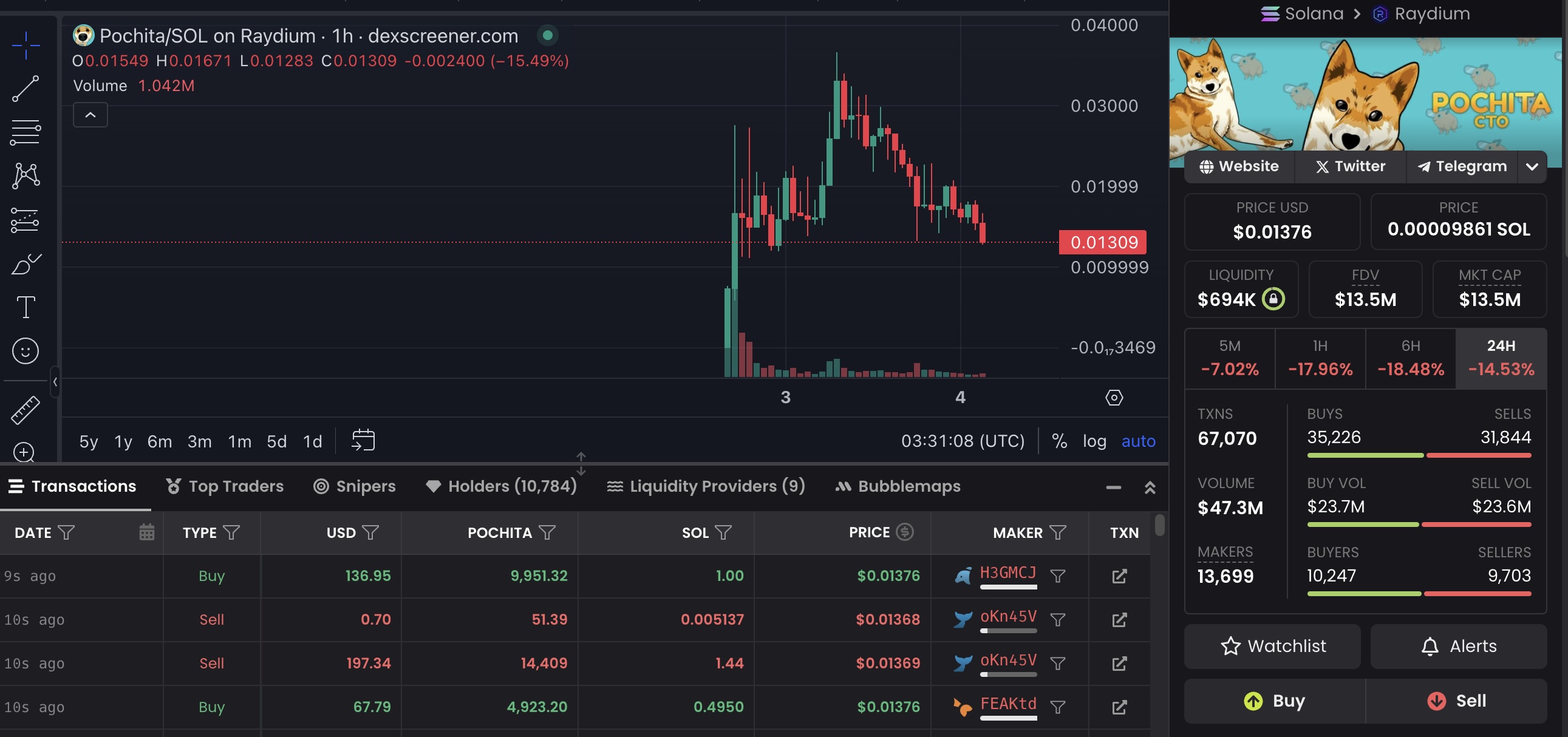
Task: Select the 5M price change period
Action: 1230,358
